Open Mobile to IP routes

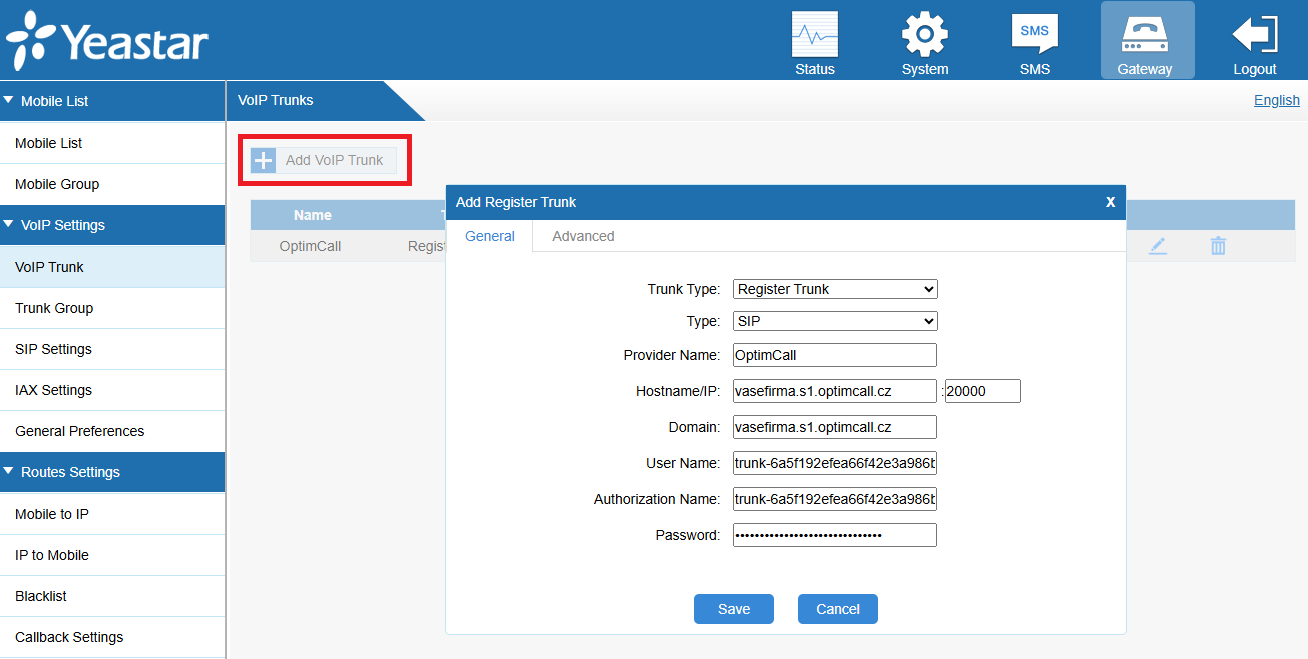pos(112,514)
